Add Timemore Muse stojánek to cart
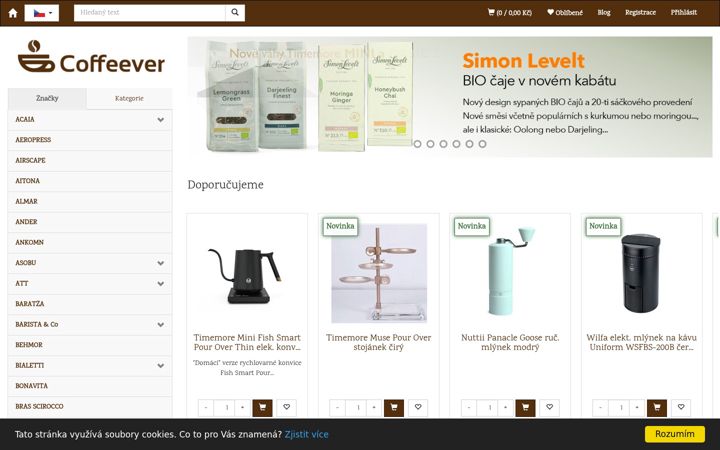Image resolution: width=720 pixels, height=450 pixels. point(394,408)
